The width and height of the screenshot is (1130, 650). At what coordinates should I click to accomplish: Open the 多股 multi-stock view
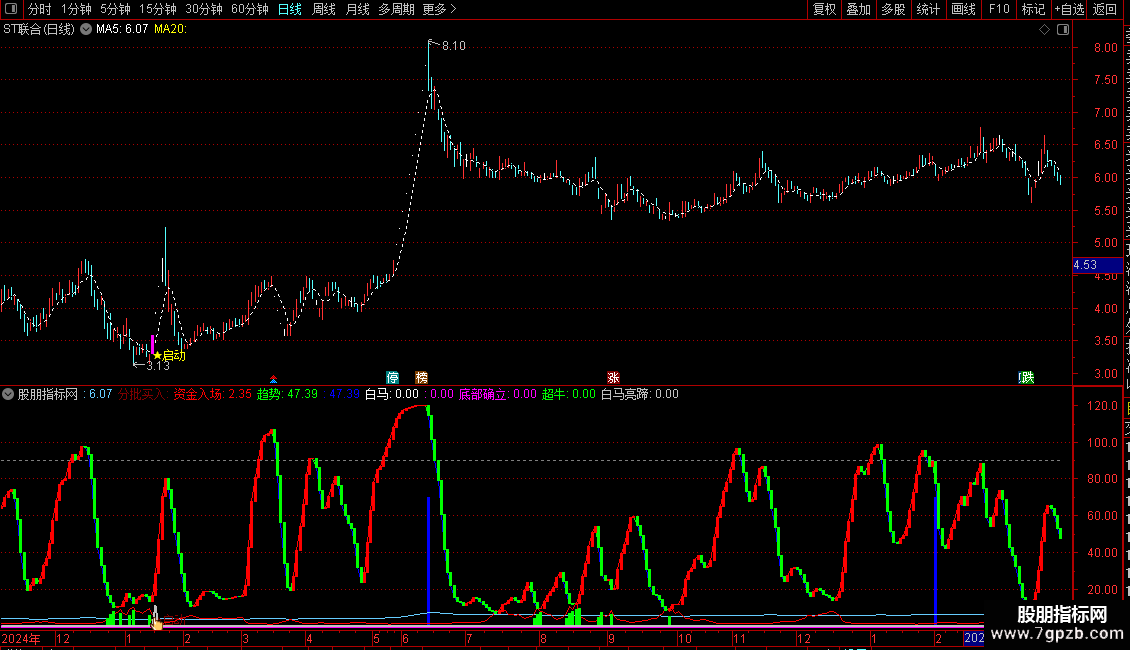[x=893, y=9]
